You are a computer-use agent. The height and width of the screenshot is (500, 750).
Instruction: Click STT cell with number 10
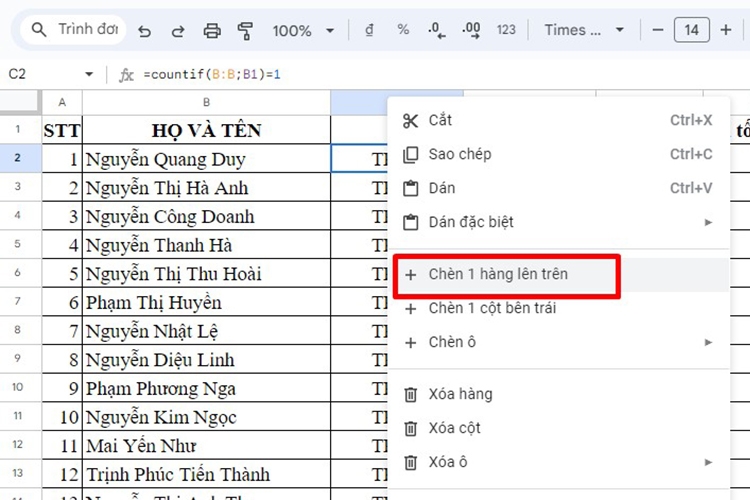(x=62, y=416)
